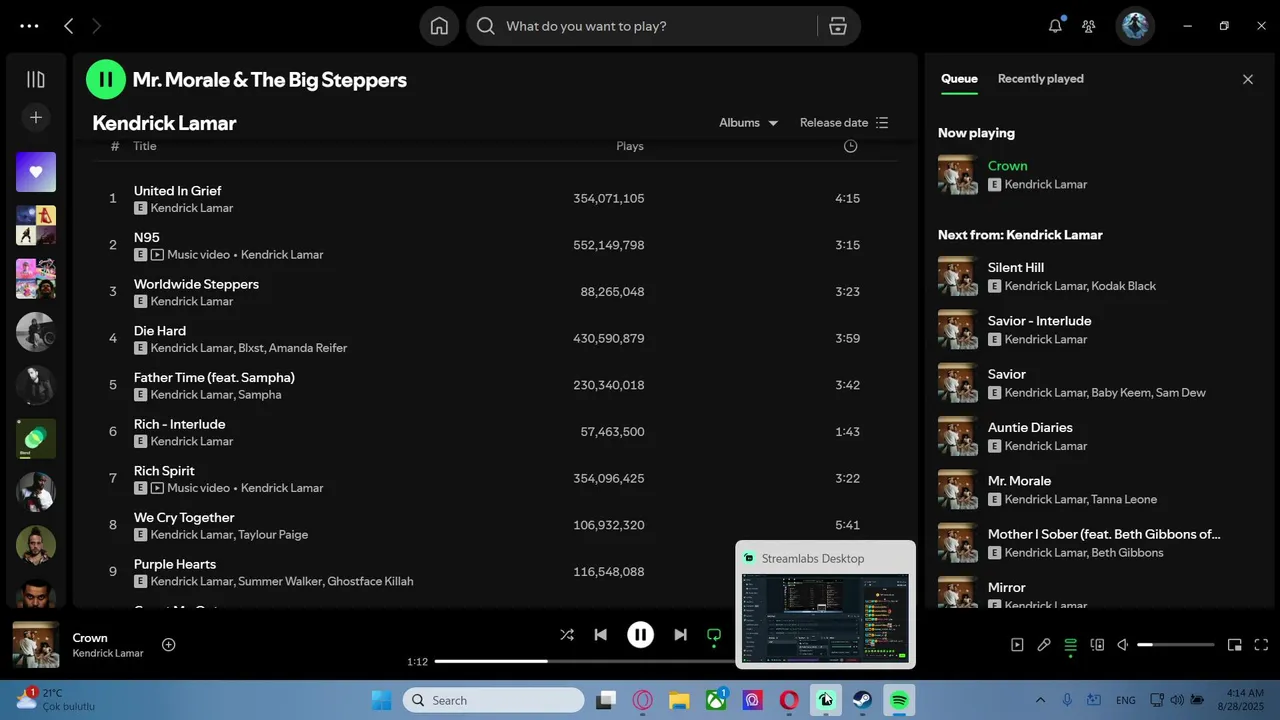
Task: Open the Release date sort dropdown
Action: [x=844, y=122]
